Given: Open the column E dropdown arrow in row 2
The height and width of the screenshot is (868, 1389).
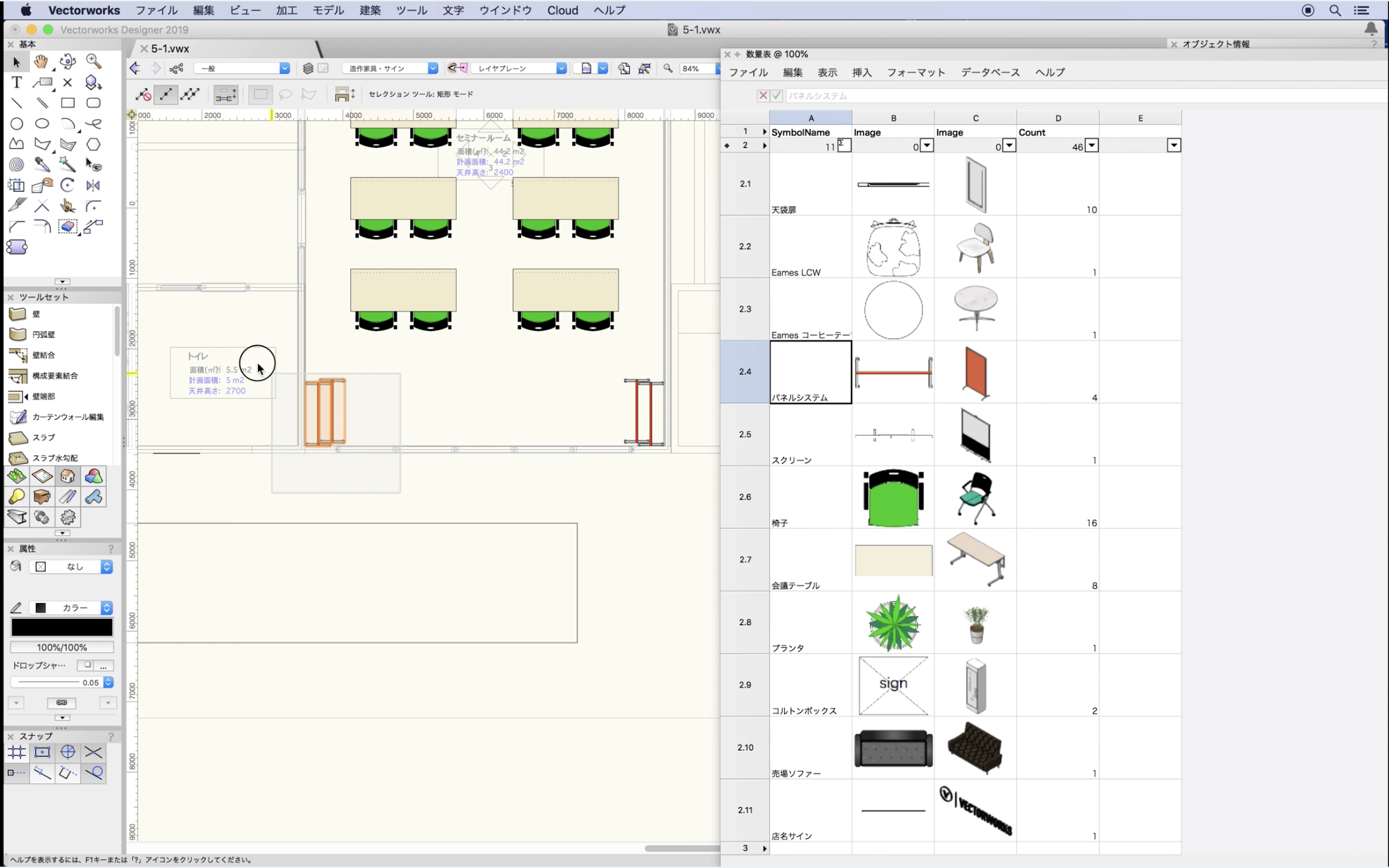Looking at the screenshot, I should [1174, 146].
